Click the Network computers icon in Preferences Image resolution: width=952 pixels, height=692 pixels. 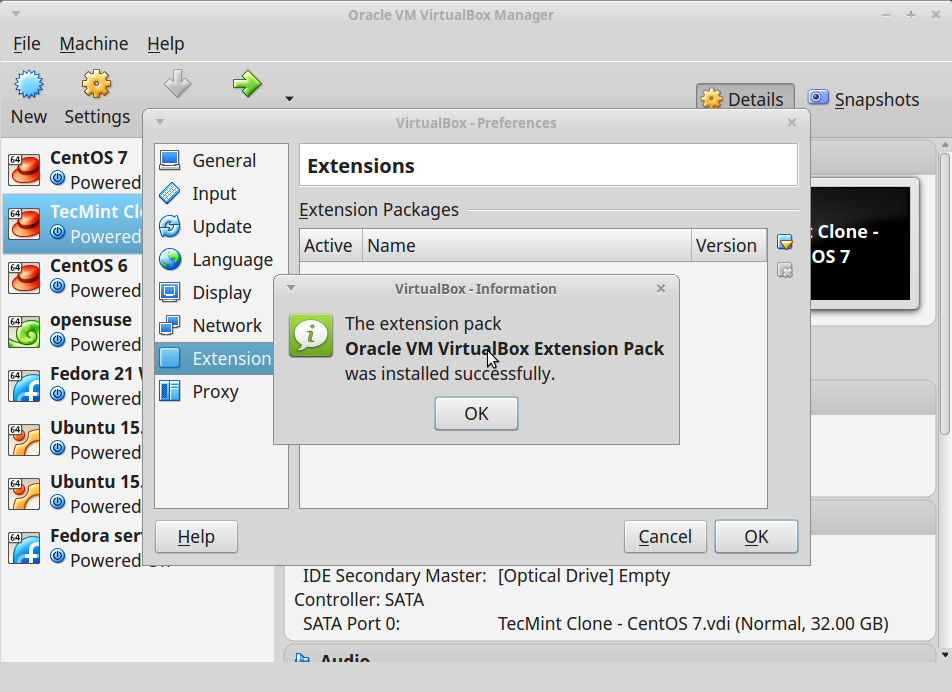[x=170, y=325]
